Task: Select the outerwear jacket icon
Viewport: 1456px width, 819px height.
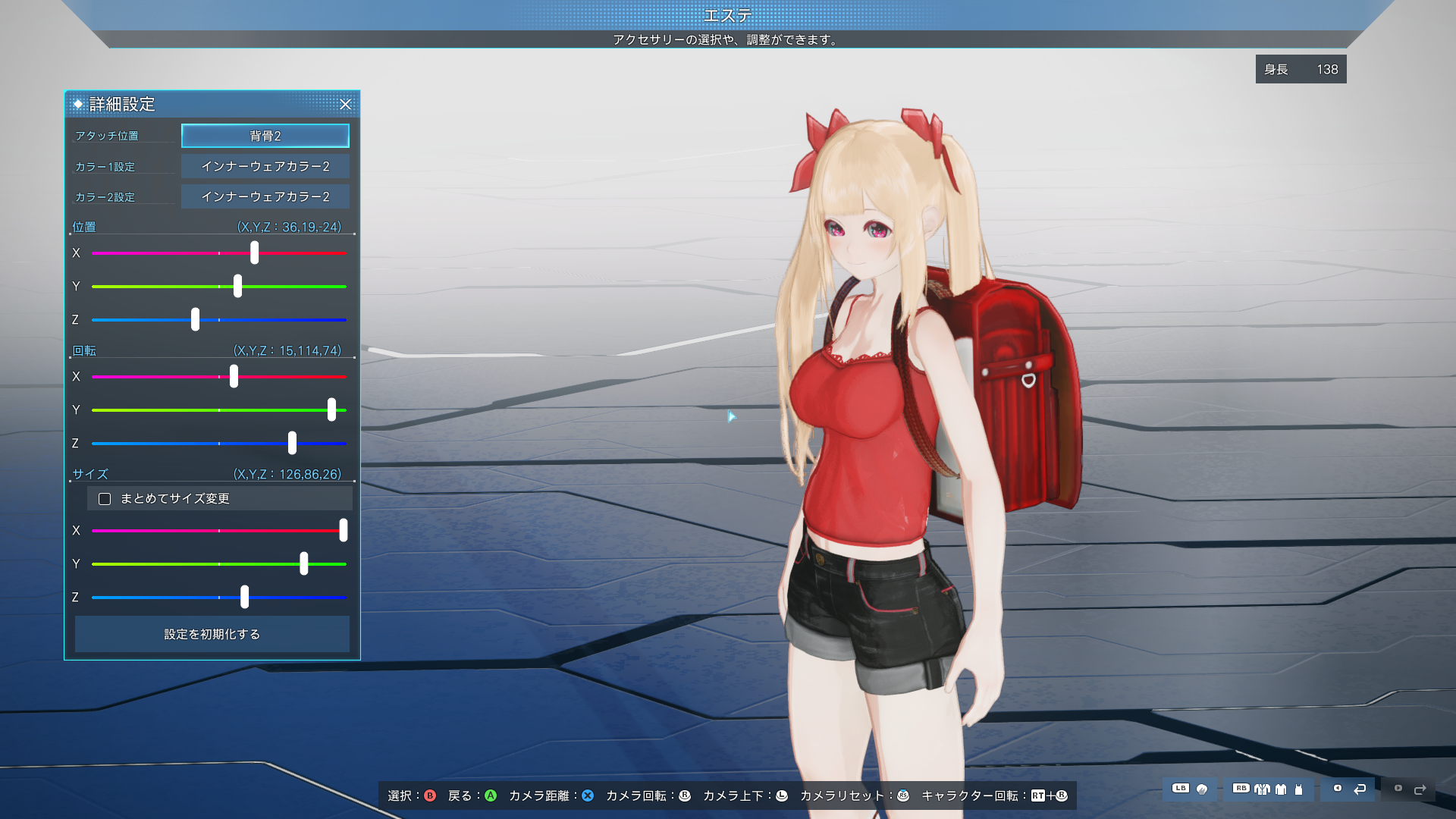Action: coord(1262,789)
